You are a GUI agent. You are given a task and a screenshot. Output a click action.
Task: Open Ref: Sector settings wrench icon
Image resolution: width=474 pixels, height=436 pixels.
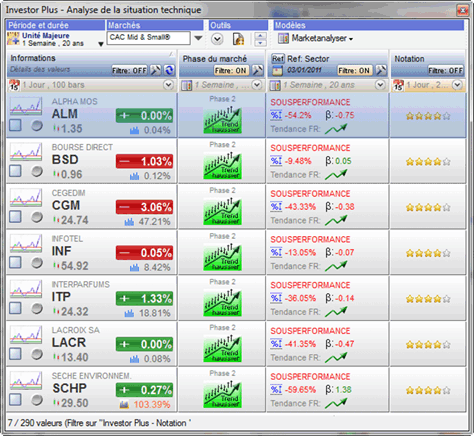pos(381,70)
